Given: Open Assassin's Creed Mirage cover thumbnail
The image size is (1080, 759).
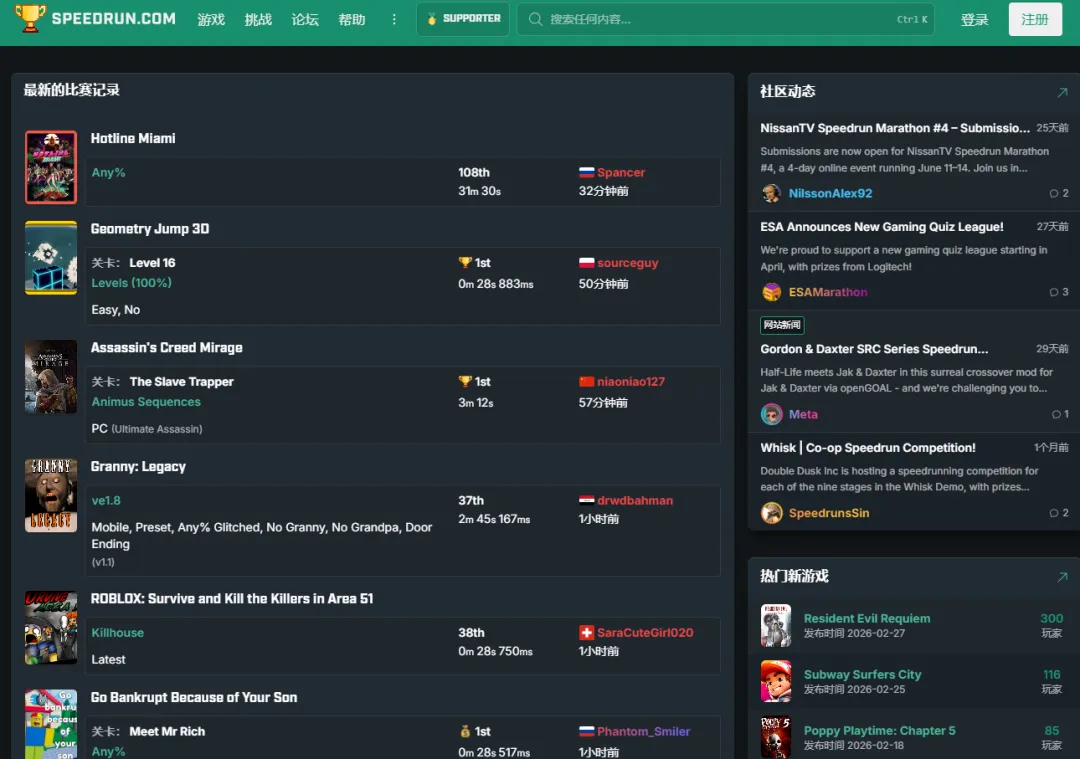Looking at the screenshot, I should pyautogui.click(x=51, y=377).
